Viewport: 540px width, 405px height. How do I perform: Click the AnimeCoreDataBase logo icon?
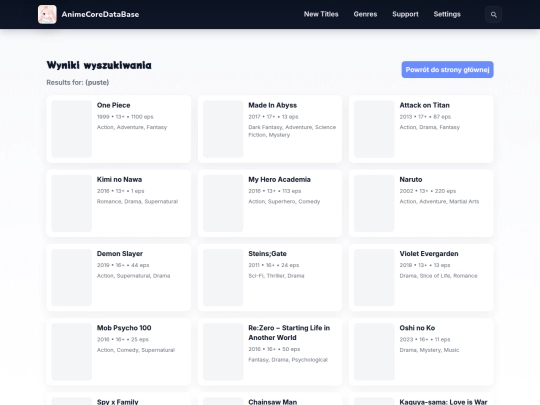[x=47, y=14]
